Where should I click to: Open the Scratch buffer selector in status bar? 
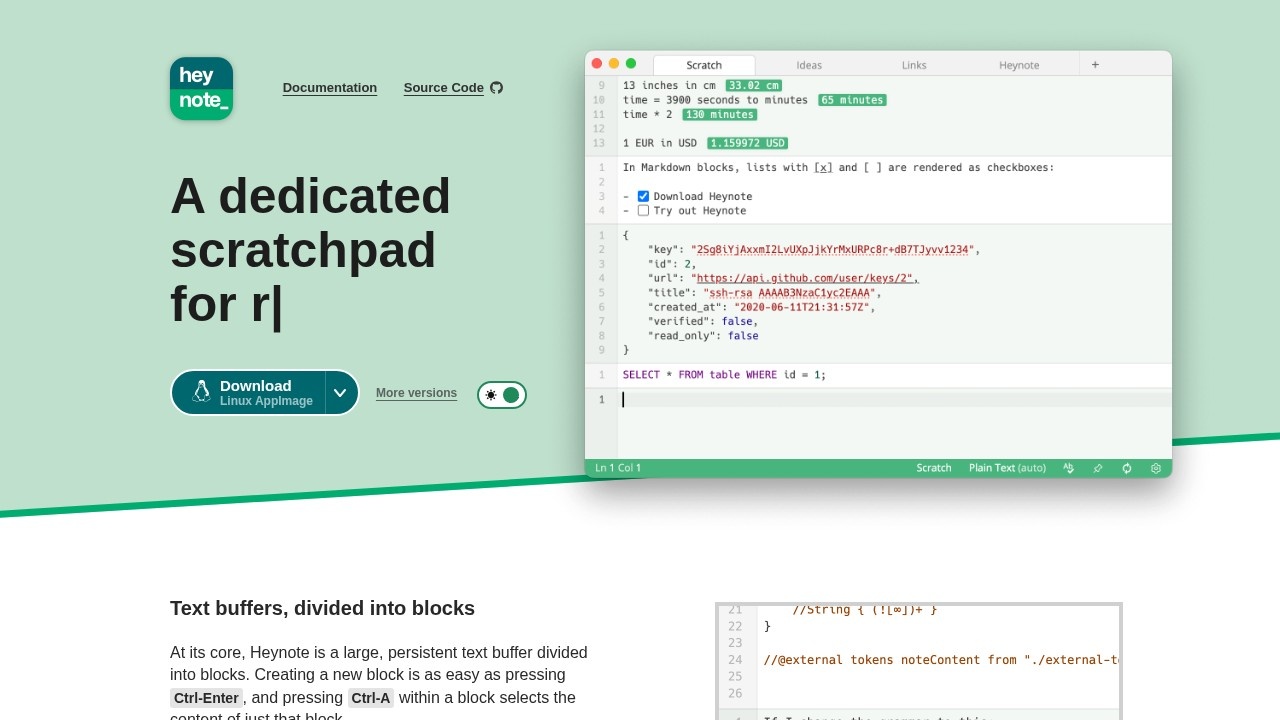coord(934,468)
